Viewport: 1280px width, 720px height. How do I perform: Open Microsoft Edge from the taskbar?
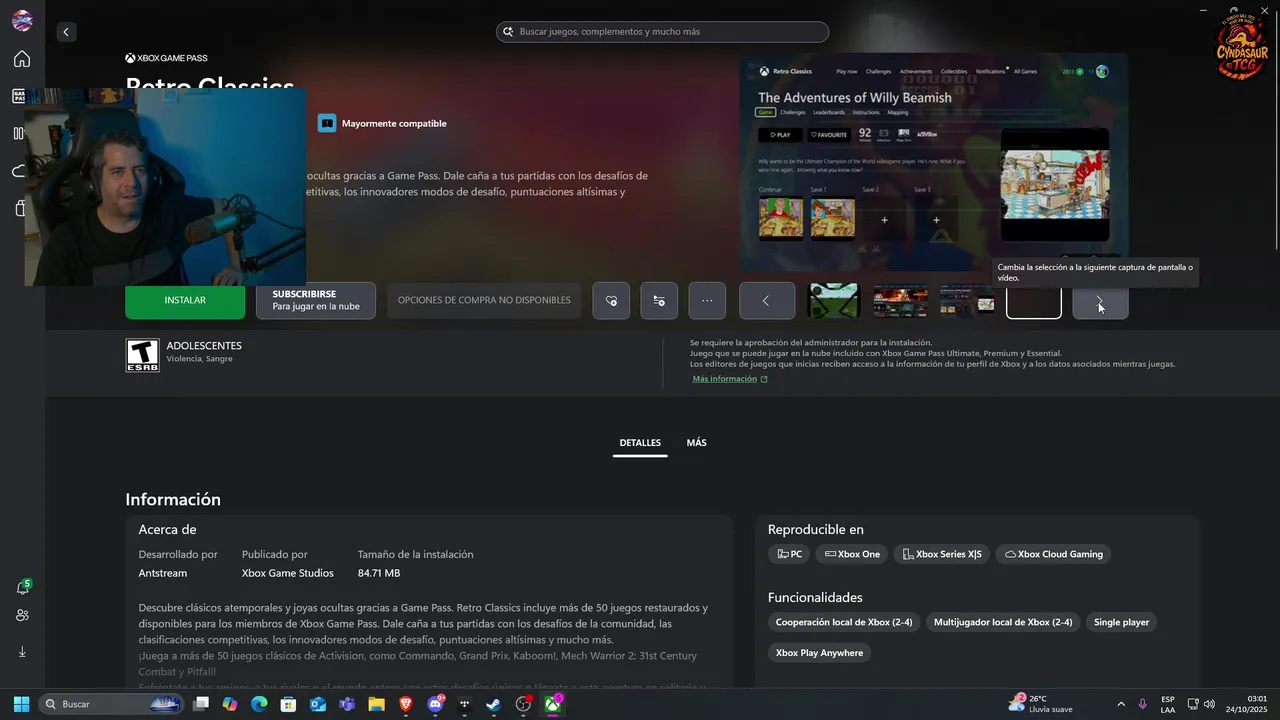tap(260, 704)
